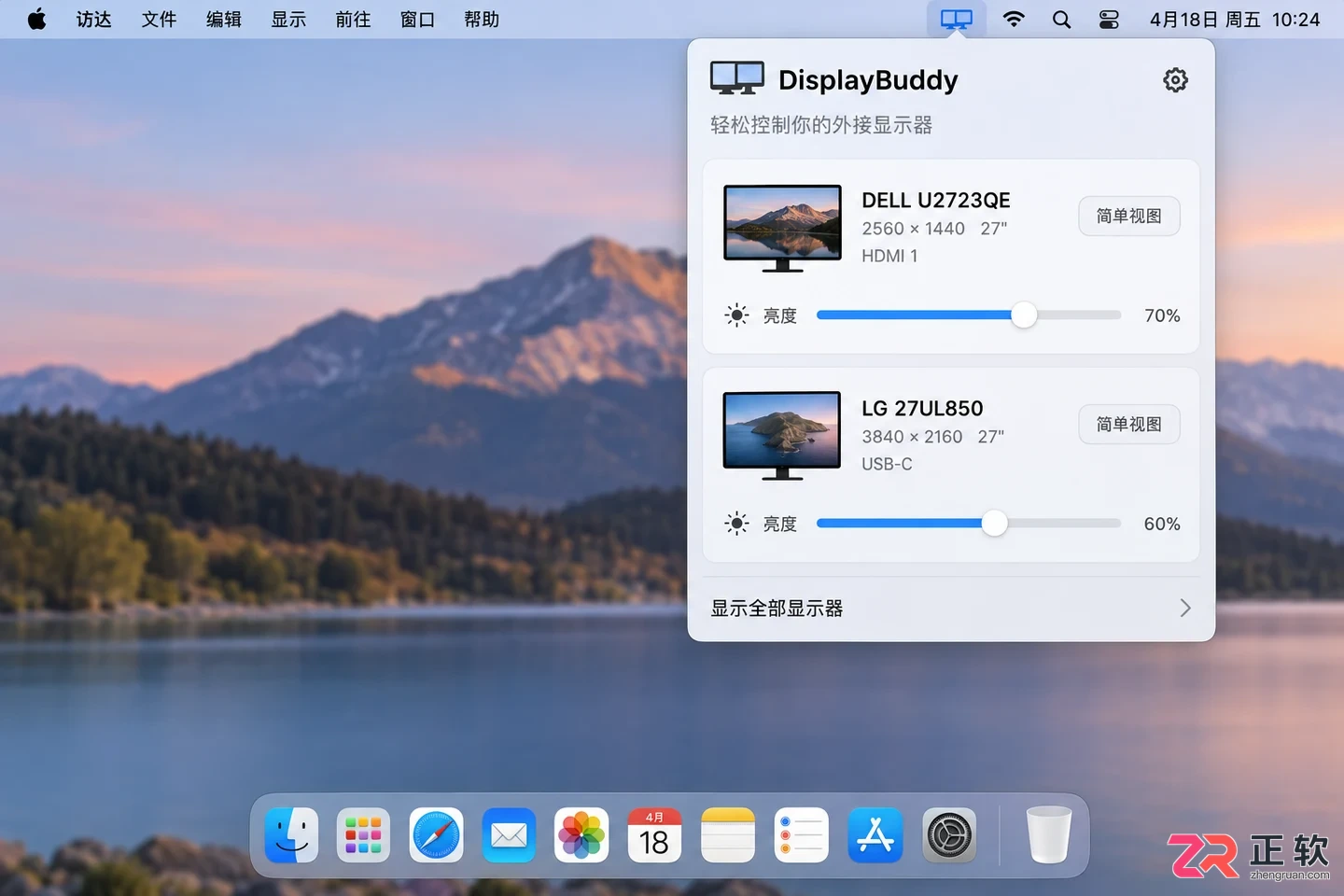Click the DisplayBuddy menu bar icon
This screenshot has width=1344, height=896.
point(957,20)
